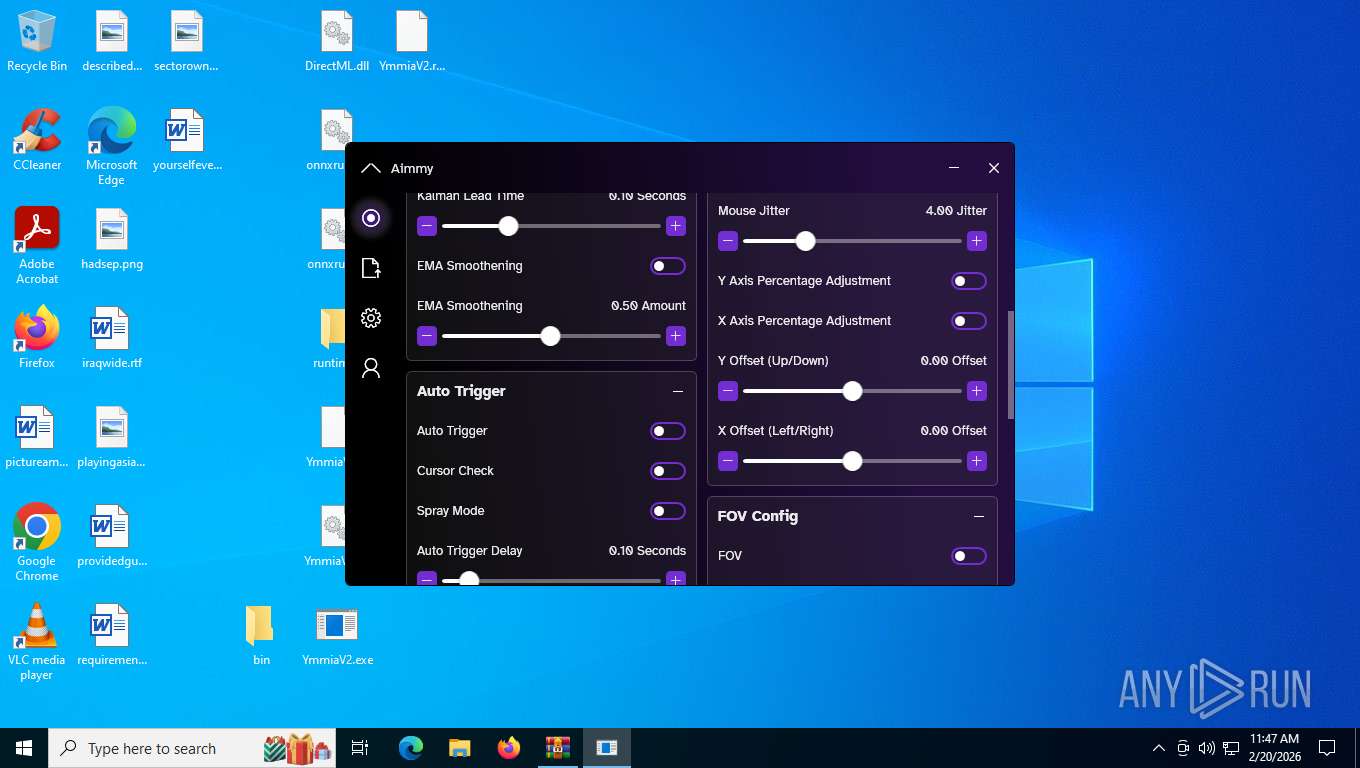Select the VLC media player desktop shortcut
Image resolution: width=1360 pixels, height=768 pixels.
37,641
